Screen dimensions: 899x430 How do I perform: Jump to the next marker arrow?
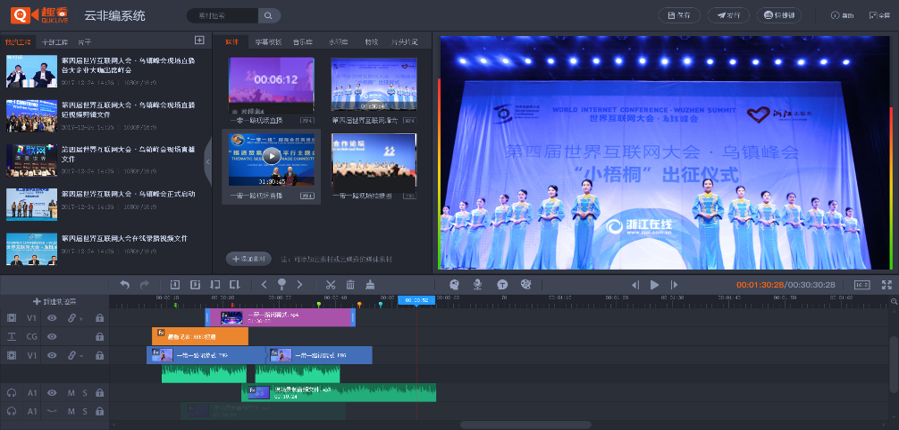tap(299, 284)
